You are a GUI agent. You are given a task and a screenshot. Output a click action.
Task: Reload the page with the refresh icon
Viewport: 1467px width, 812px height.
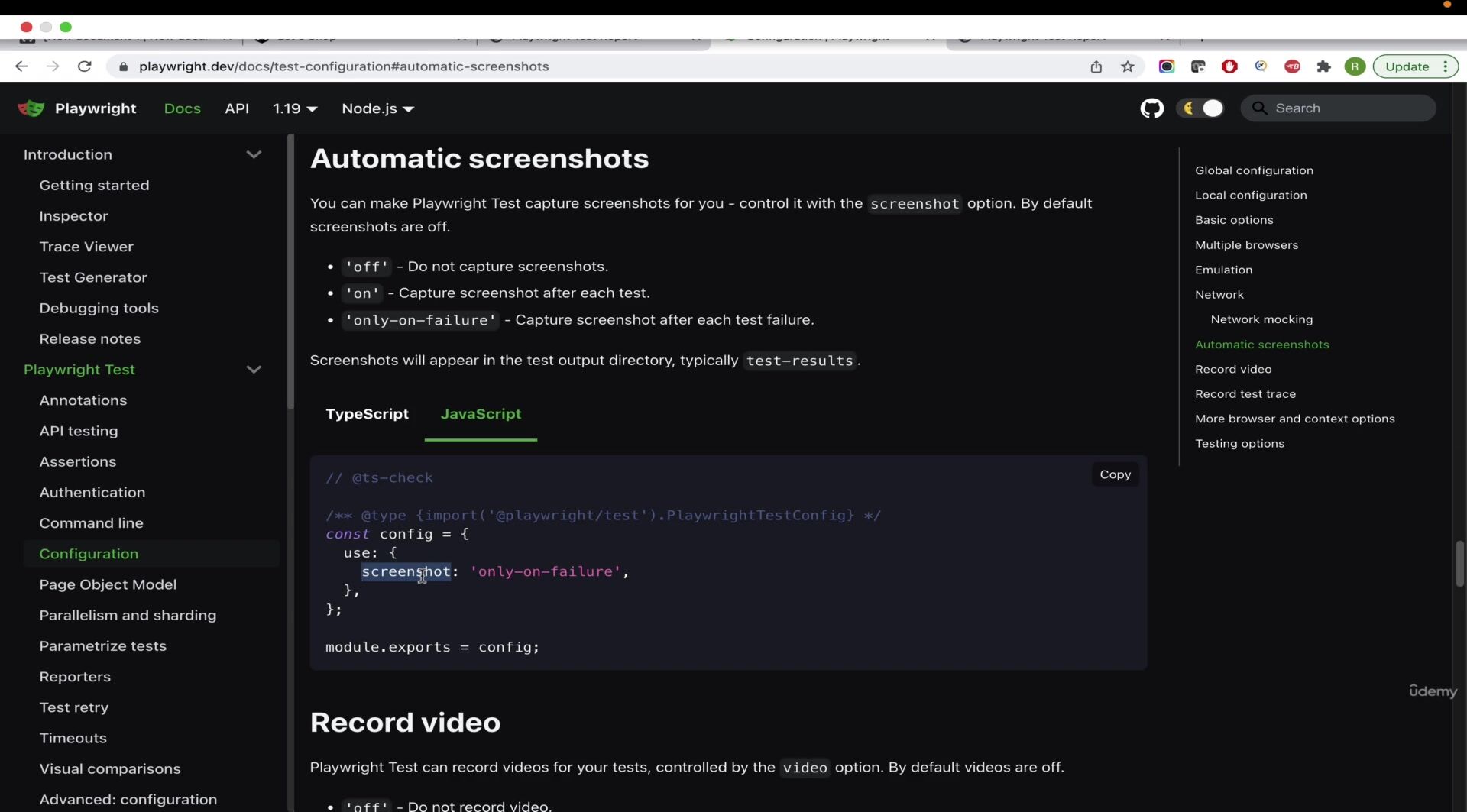click(x=85, y=66)
